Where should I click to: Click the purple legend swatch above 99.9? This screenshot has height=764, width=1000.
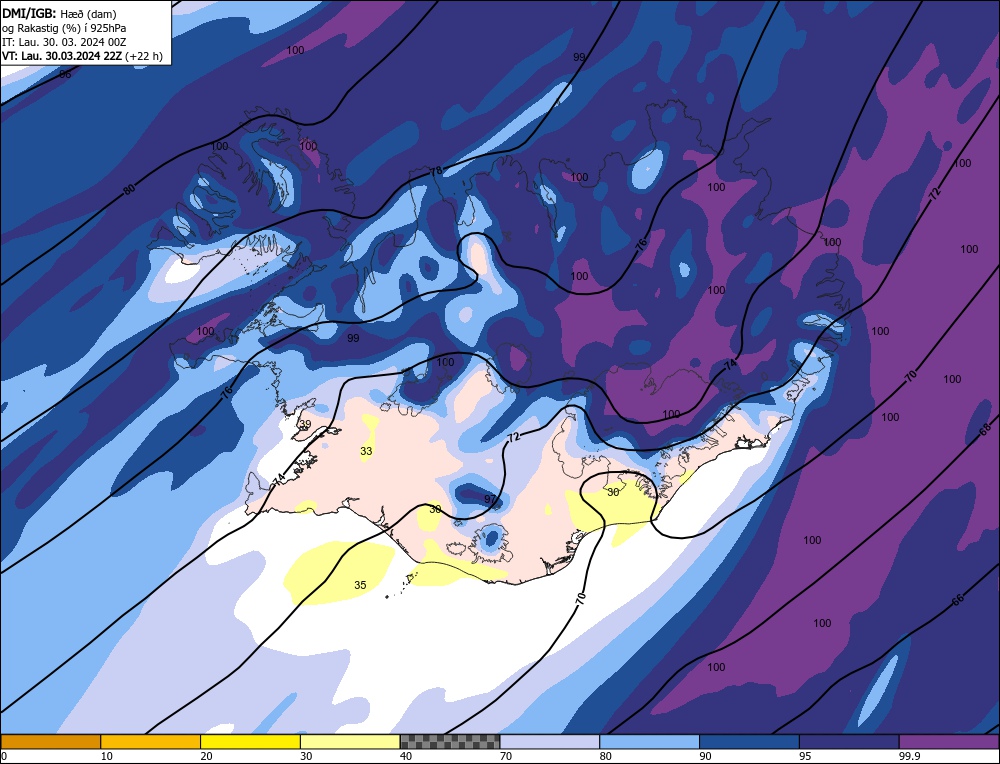click(x=949, y=742)
